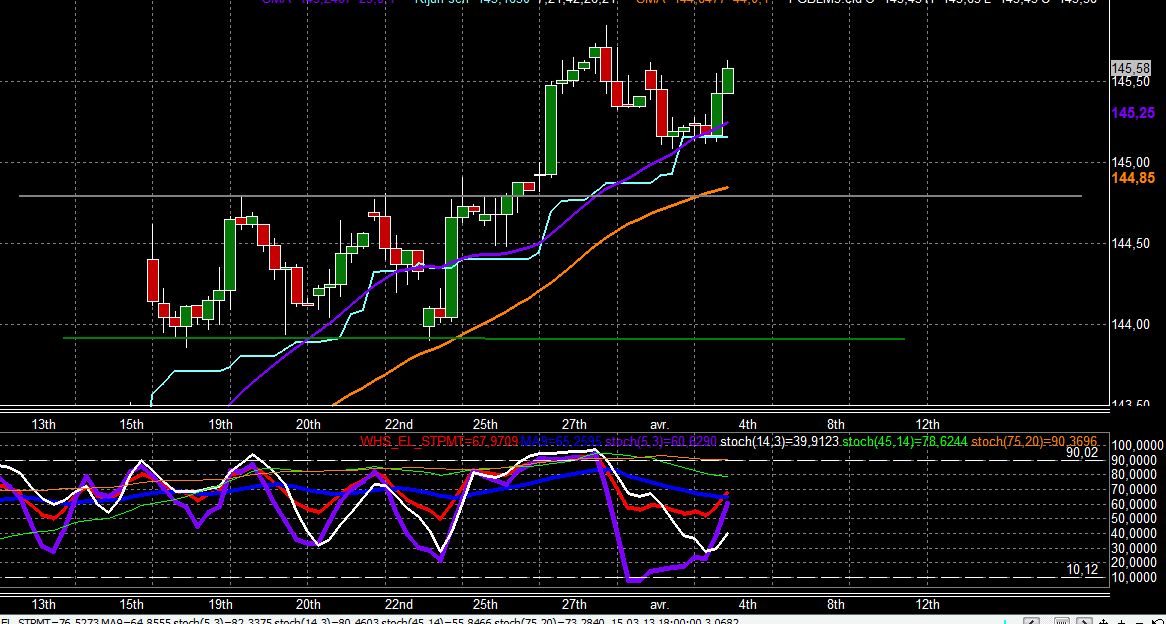Click the 12th date under the indicator panel
The image size is (1166, 624).
click(x=927, y=604)
